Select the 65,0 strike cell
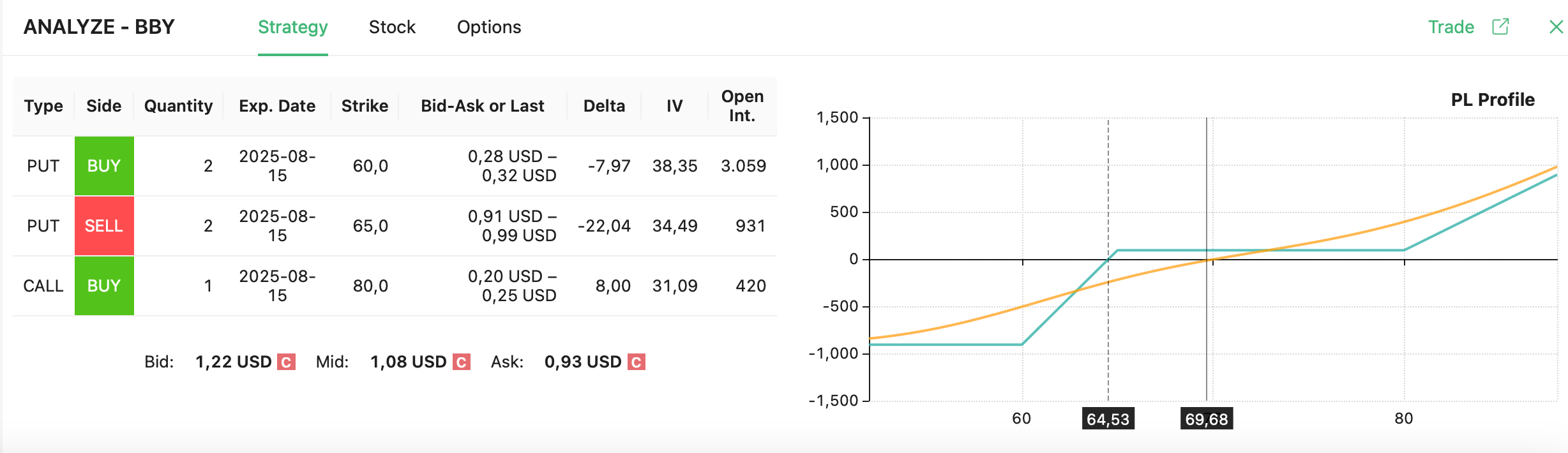Image resolution: width=1568 pixels, height=453 pixels. [370, 226]
